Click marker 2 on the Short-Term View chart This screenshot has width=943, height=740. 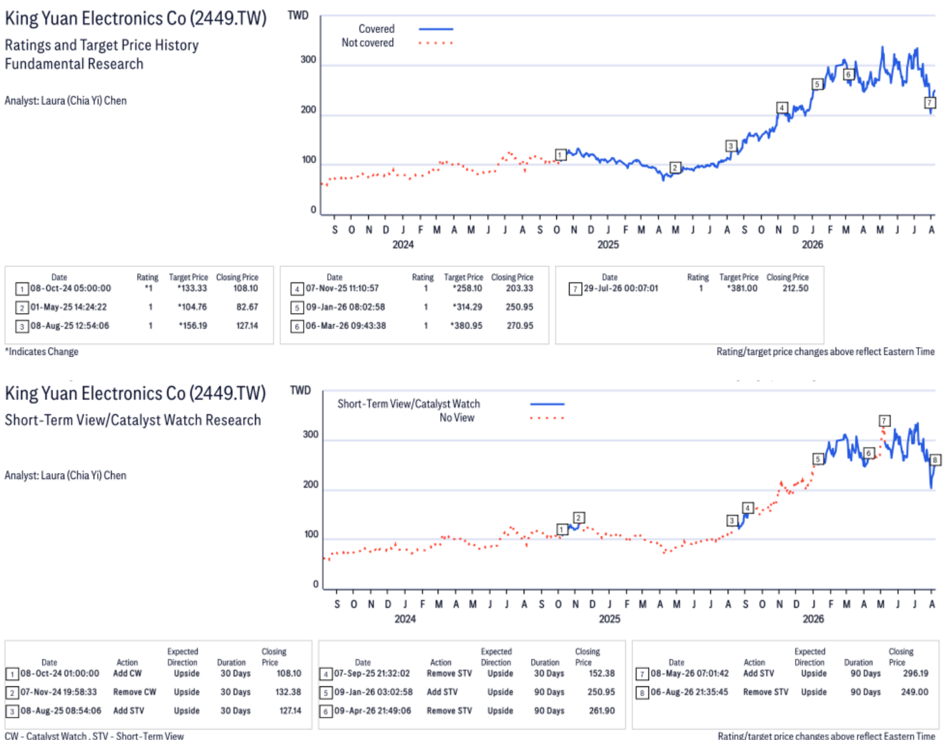click(x=579, y=517)
